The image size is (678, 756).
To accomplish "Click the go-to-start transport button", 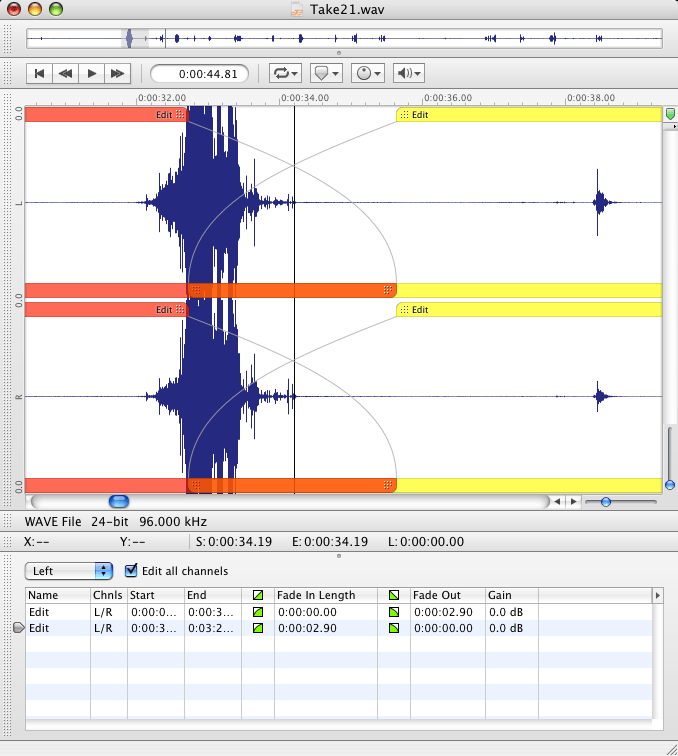I will click(39, 73).
